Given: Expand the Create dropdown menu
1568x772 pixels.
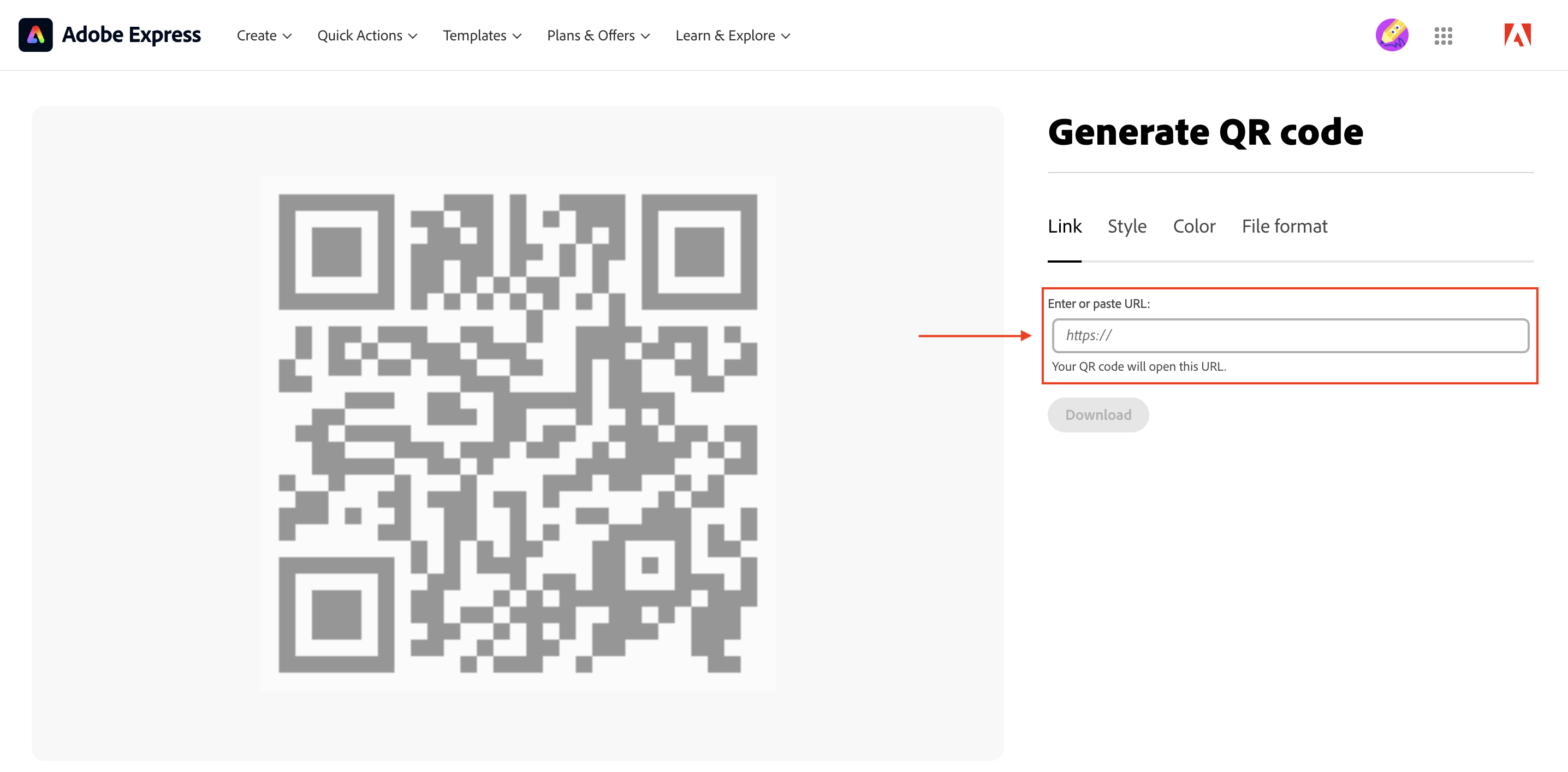Looking at the screenshot, I should pyautogui.click(x=264, y=36).
